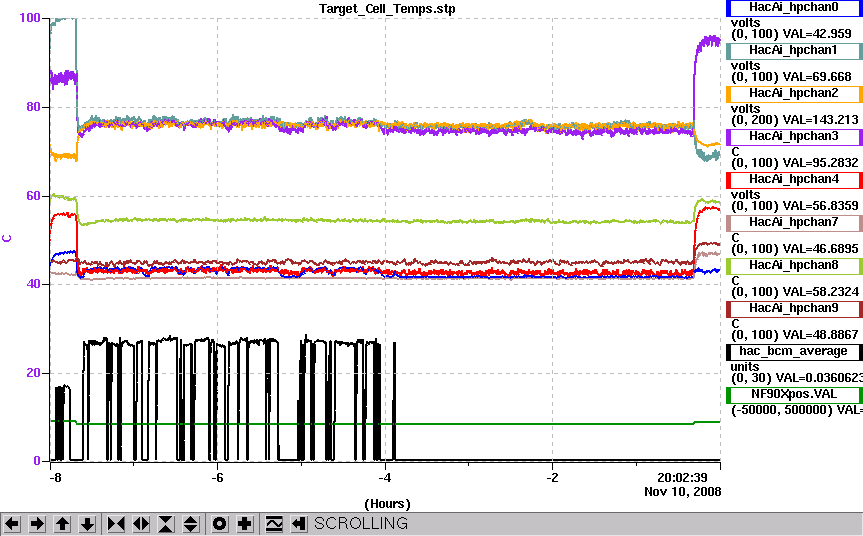Image resolution: width=863 pixels, height=536 pixels.
Task: Select the HacAi_hpchan2 curve legend
Action: click(794, 94)
